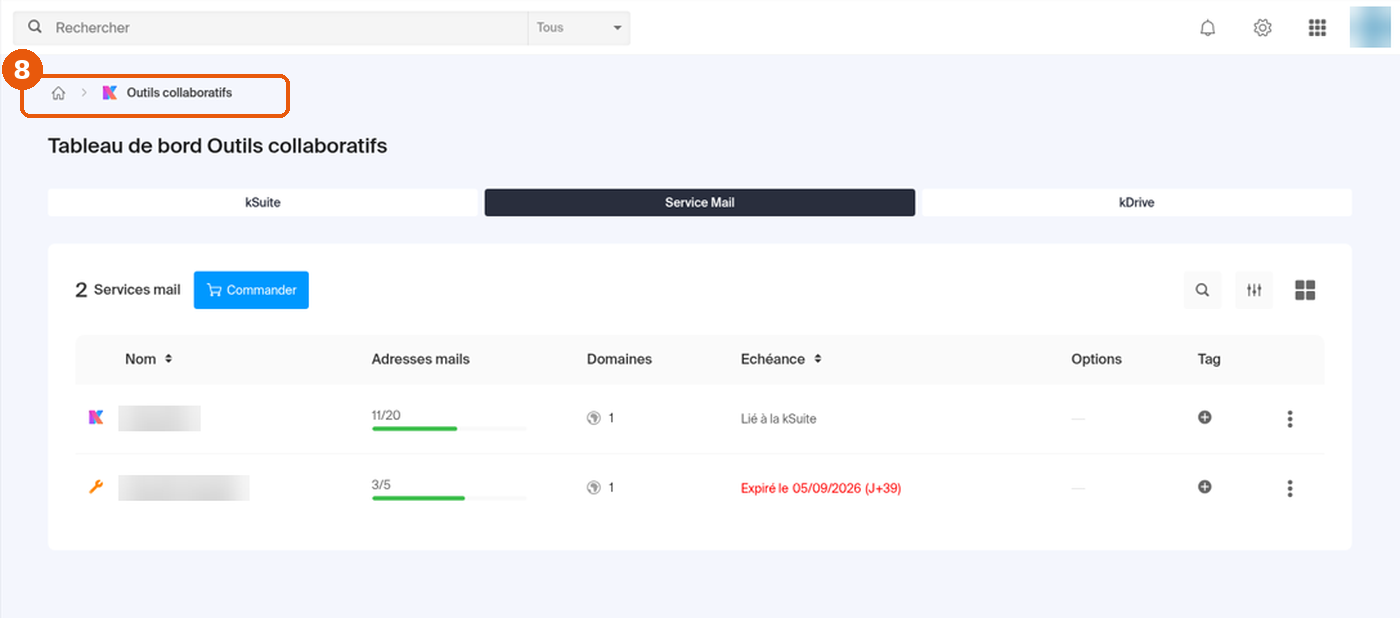Add a tag to the kSuite-linked service

point(1205,417)
